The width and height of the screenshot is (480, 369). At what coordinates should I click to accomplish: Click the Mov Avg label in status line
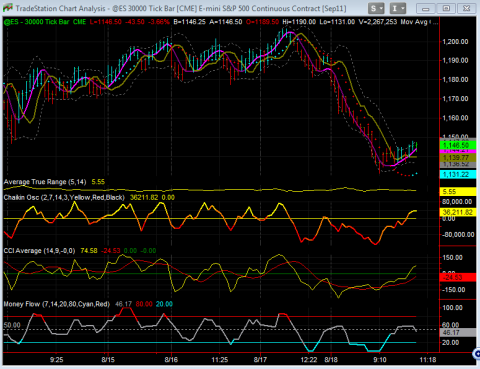point(414,22)
